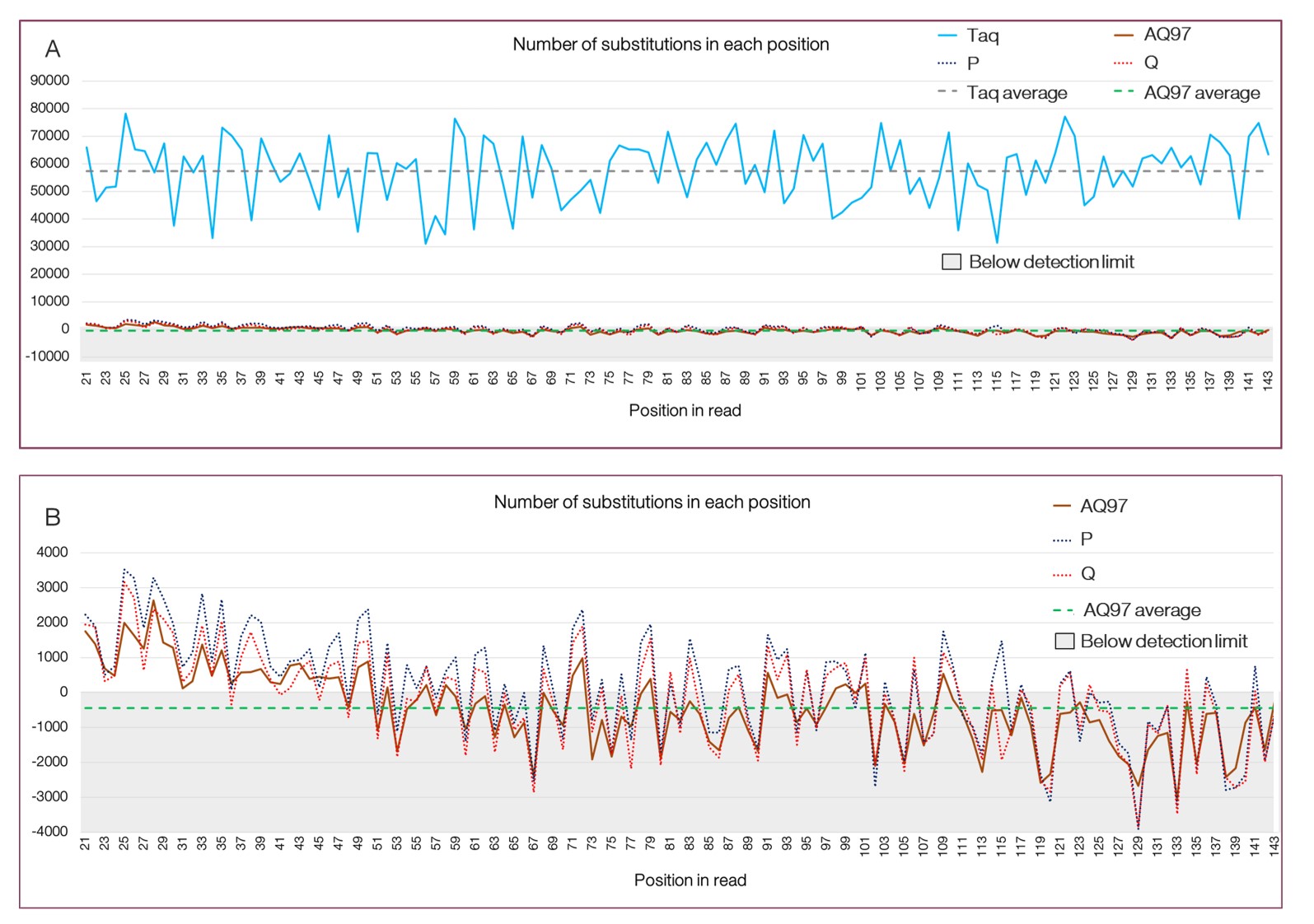Click the 4000 y-axis label in panel B
This screenshot has height=924, width=1314.
52,552
